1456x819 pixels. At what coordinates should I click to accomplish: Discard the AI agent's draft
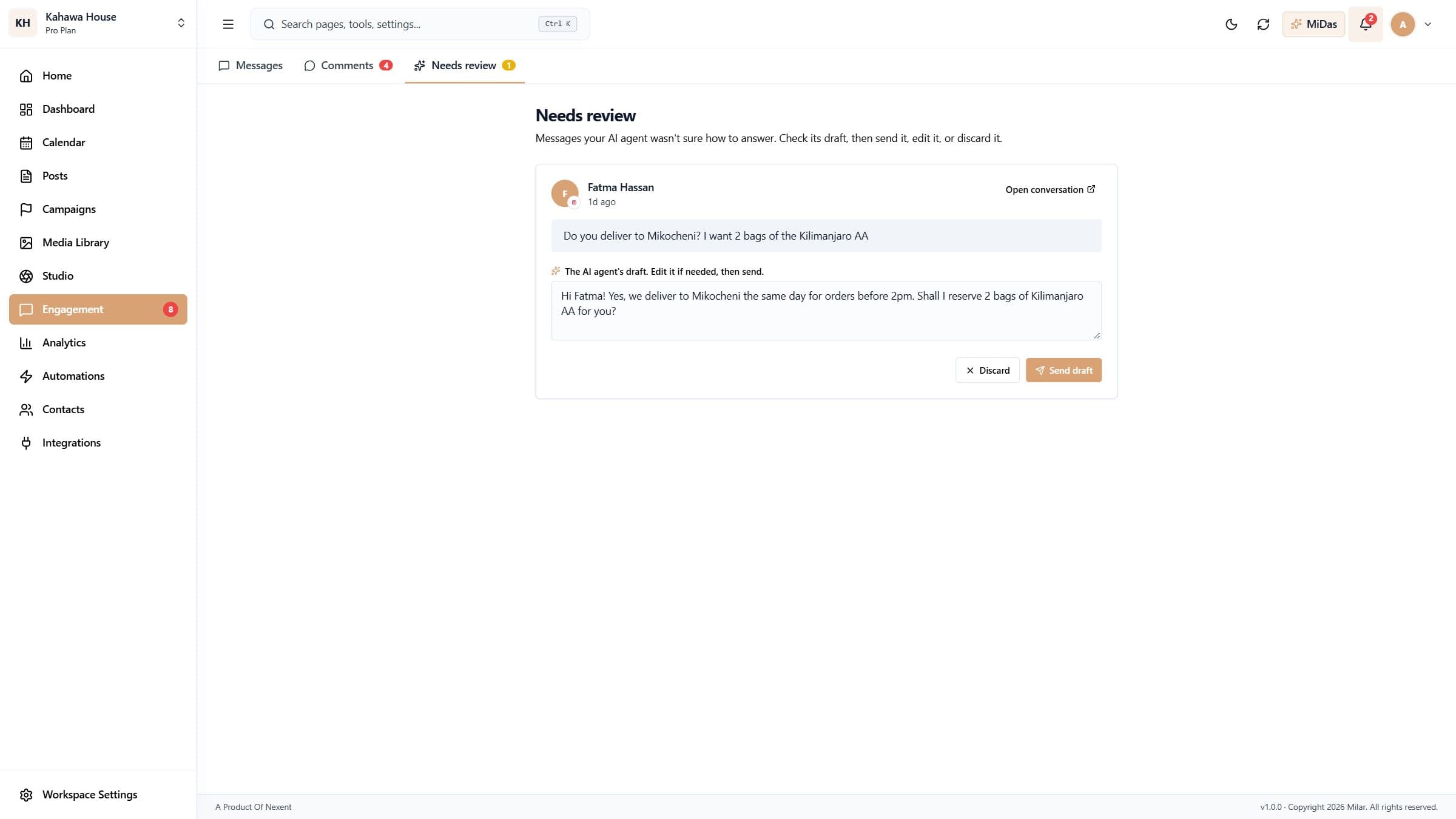(x=988, y=370)
